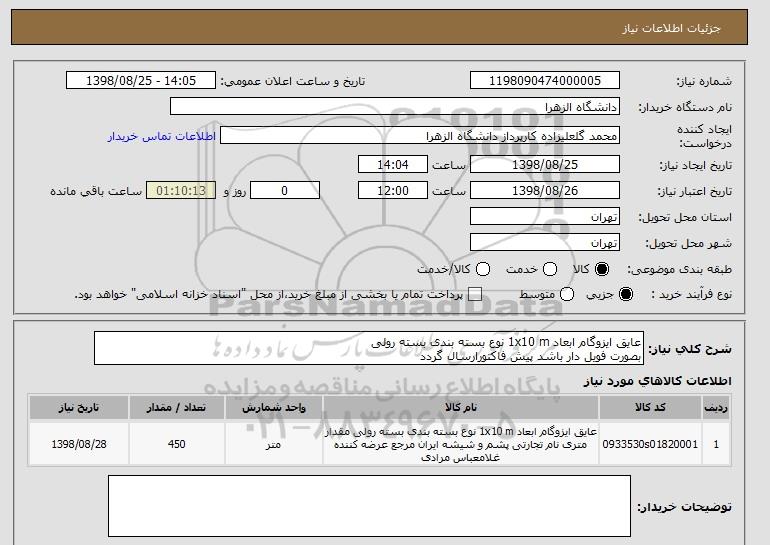The image size is (770, 545).
Task: Click the product name cell عایق ایزوگام
Action: [x=461, y=444]
